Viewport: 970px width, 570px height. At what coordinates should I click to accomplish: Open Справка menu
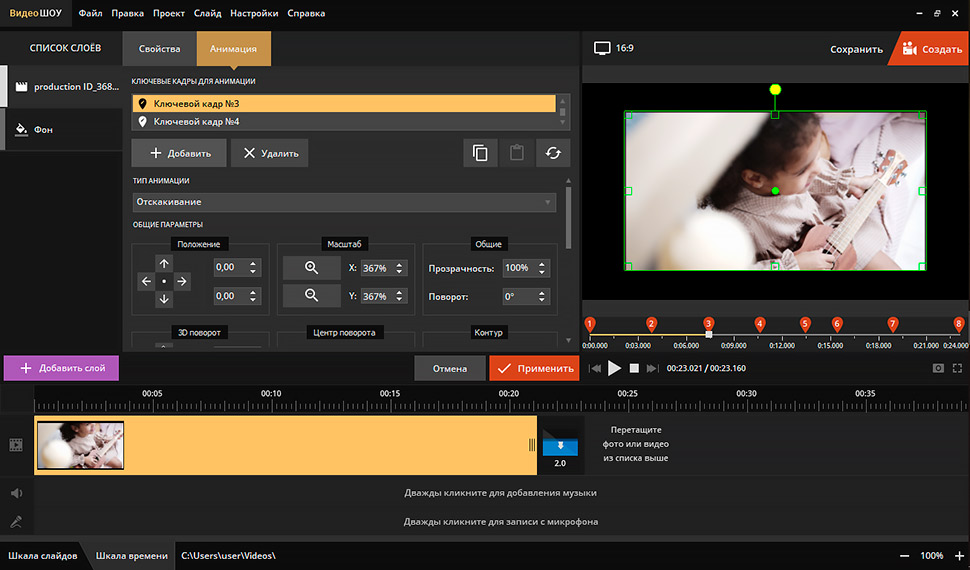coord(306,13)
